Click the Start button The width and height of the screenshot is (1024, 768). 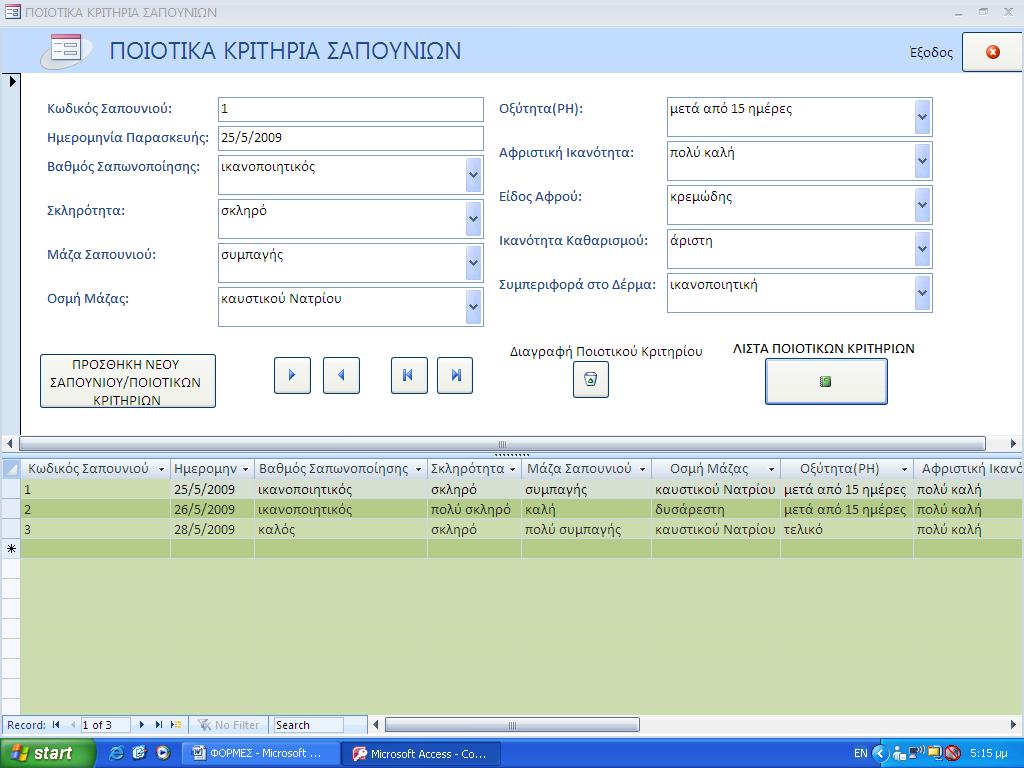coord(48,754)
